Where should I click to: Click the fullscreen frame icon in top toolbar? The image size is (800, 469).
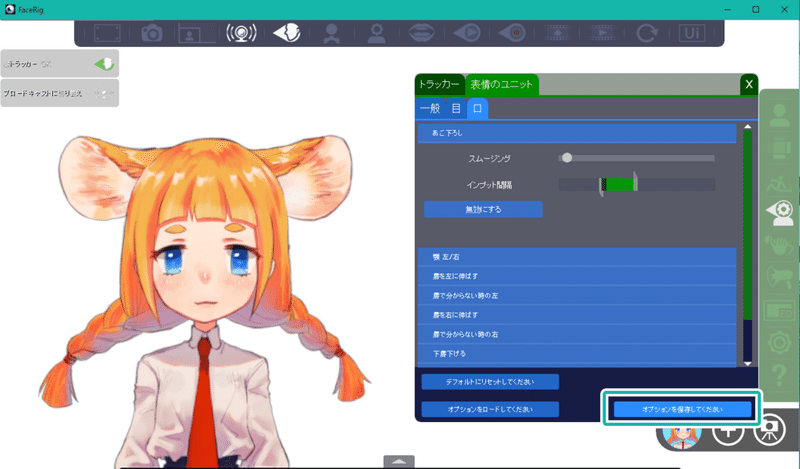pyautogui.click(x=107, y=33)
